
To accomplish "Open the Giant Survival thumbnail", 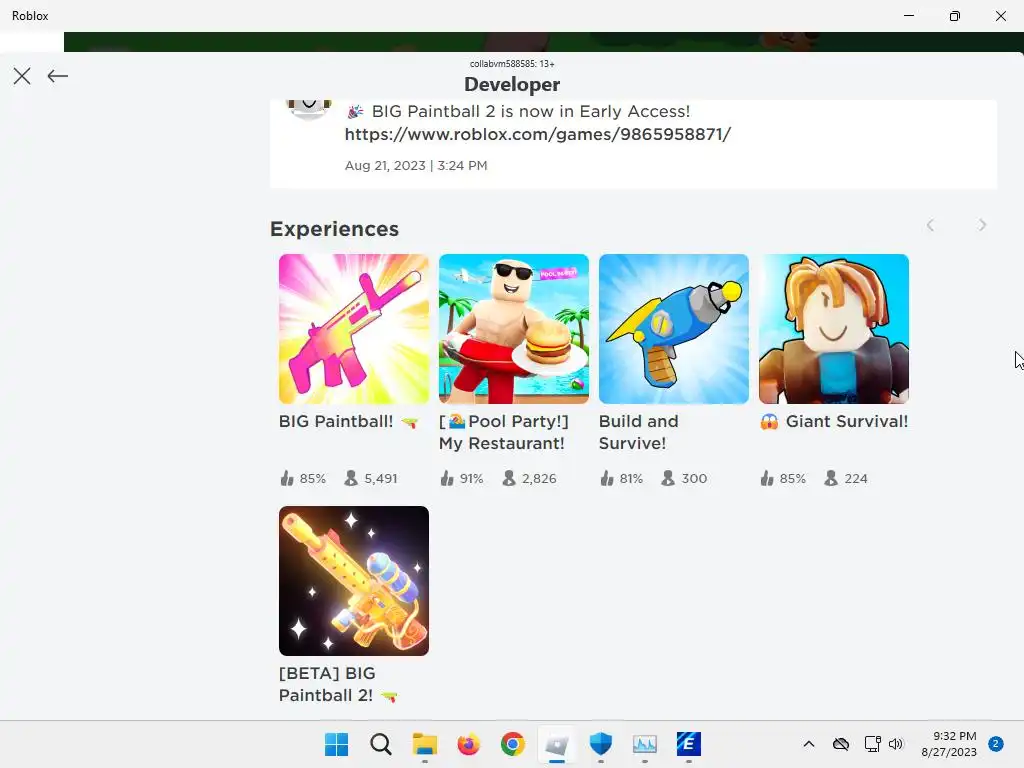I will point(834,328).
